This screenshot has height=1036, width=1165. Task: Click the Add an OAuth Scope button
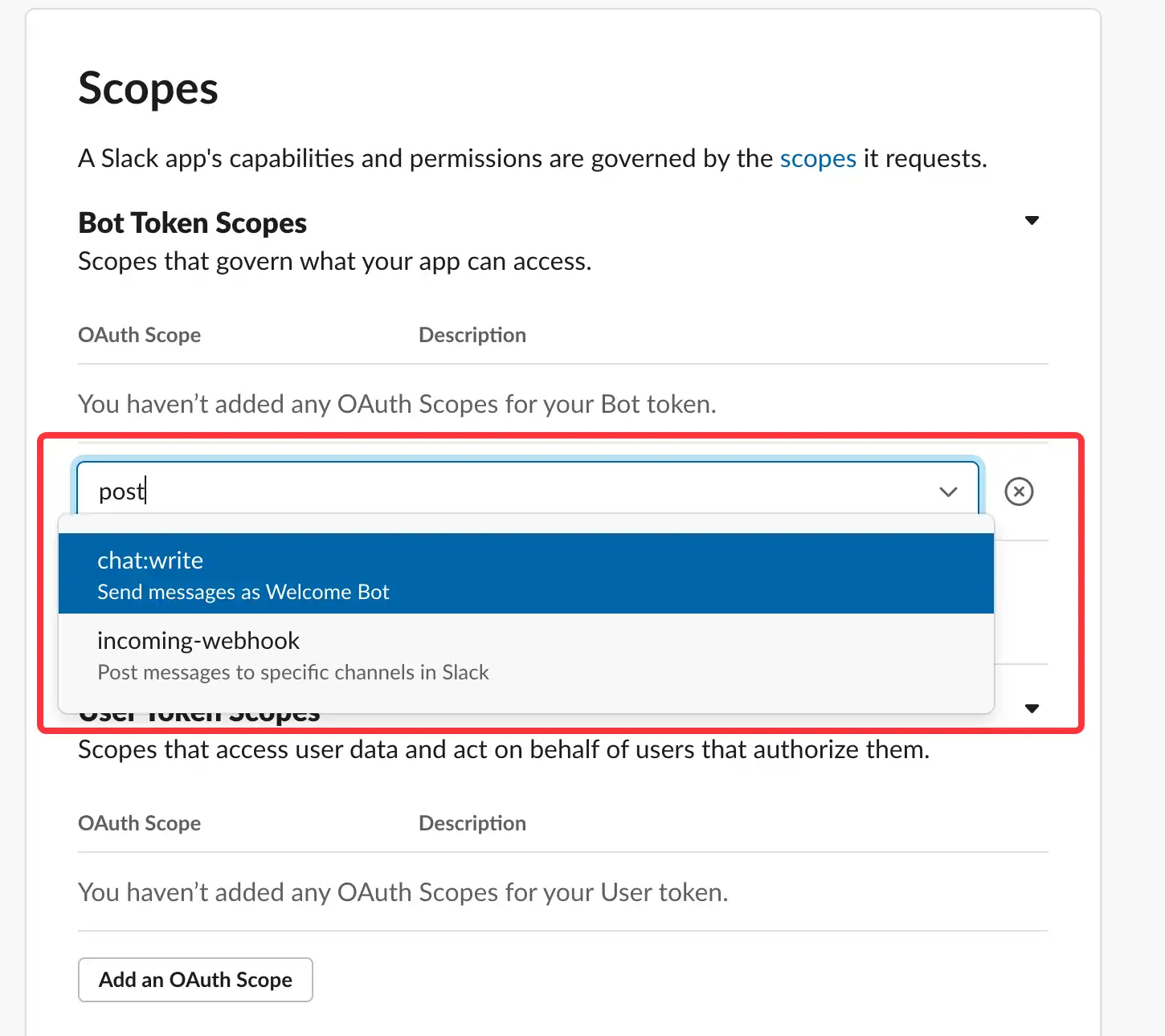point(195,980)
